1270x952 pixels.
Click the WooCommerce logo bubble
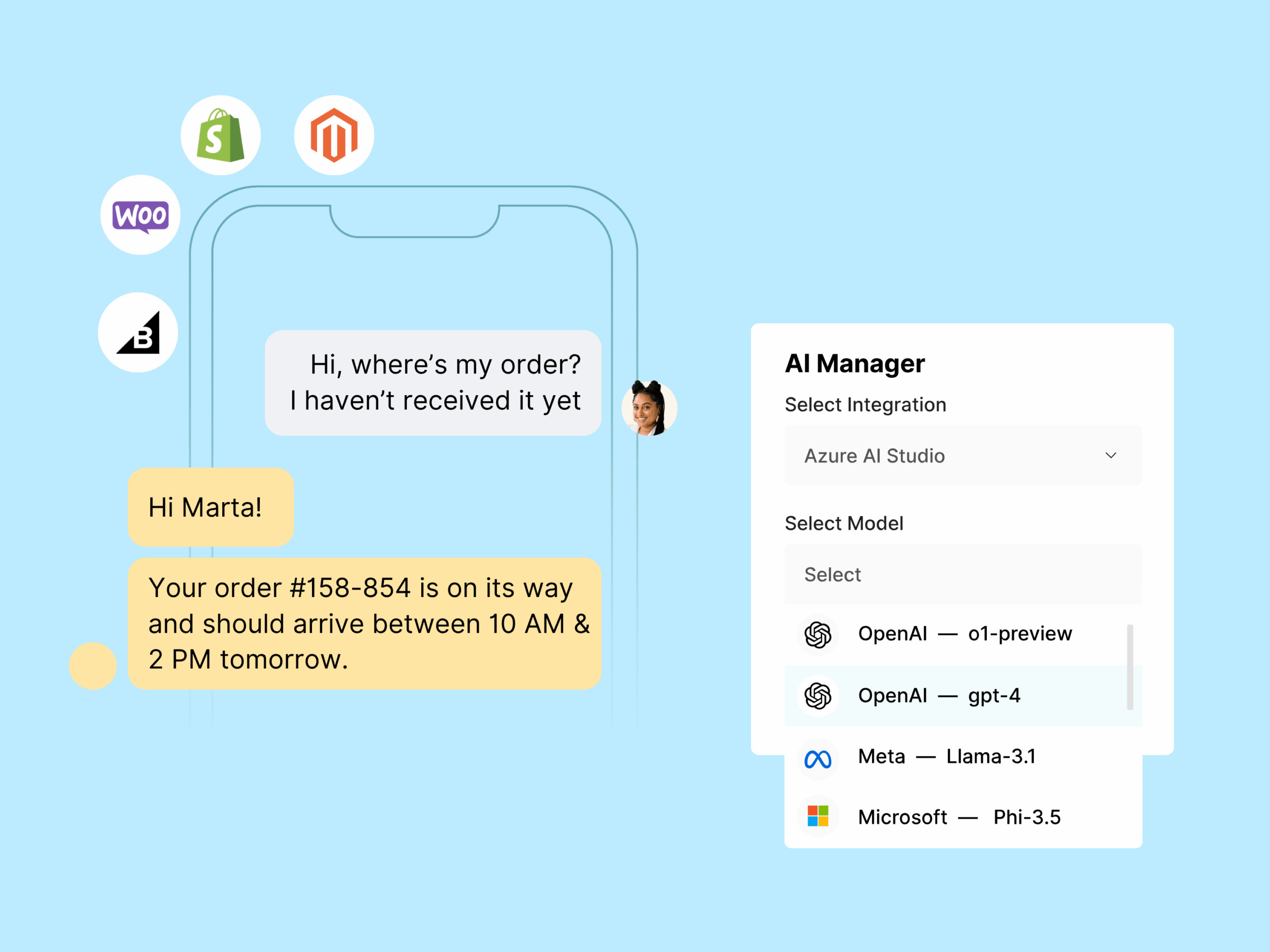(x=141, y=215)
